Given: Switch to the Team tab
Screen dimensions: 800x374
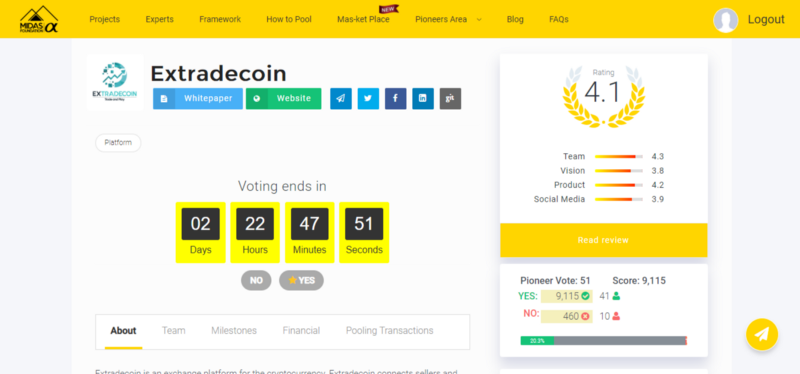Looking at the screenshot, I should (173, 331).
